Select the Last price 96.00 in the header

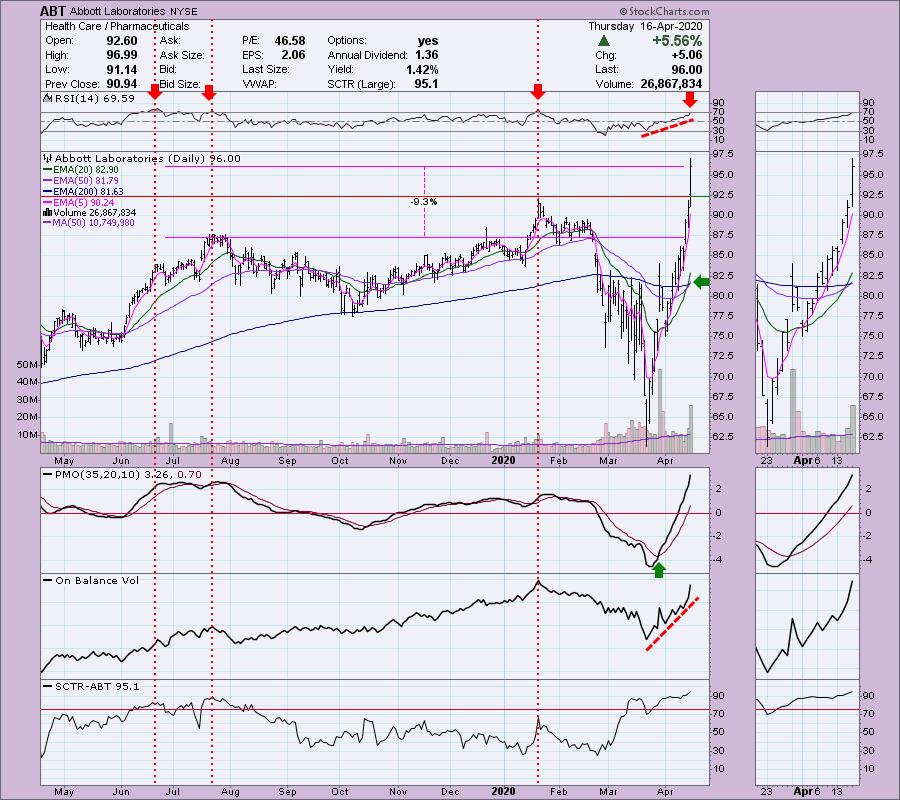(x=687, y=69)
